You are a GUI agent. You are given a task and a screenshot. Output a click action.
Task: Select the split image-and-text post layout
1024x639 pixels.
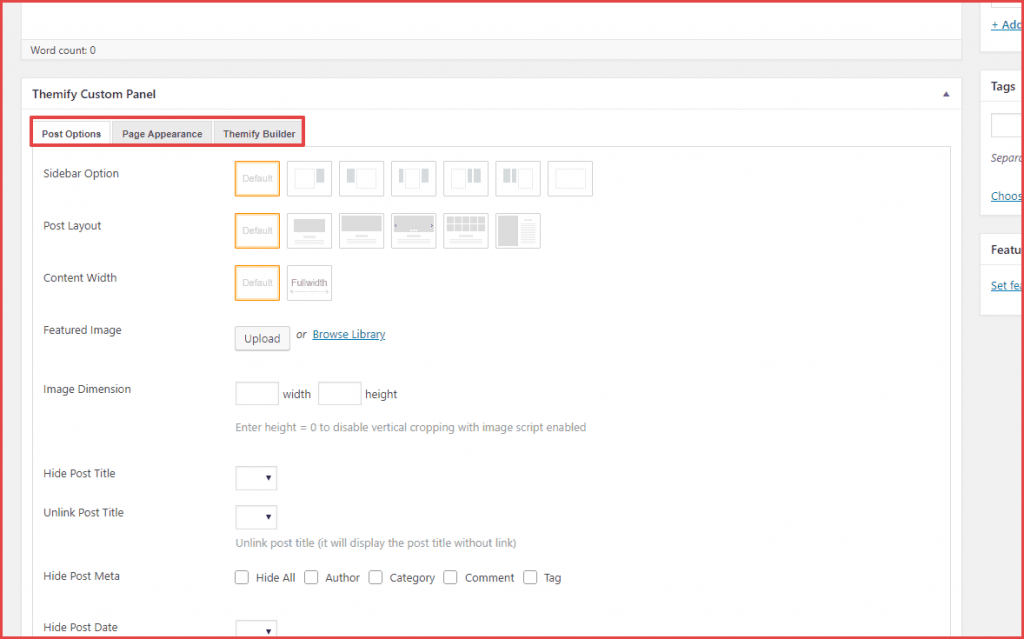518,231
